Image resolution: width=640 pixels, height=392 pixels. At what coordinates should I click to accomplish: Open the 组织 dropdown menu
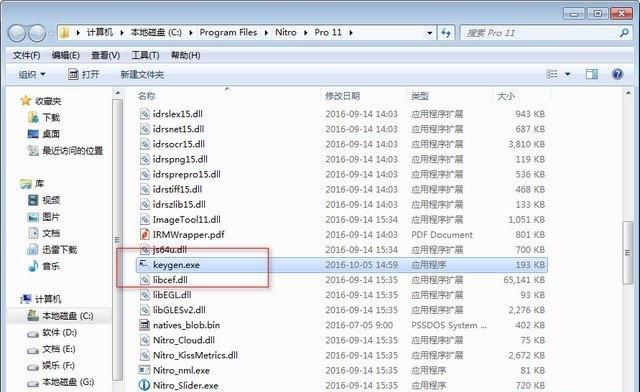31,74
